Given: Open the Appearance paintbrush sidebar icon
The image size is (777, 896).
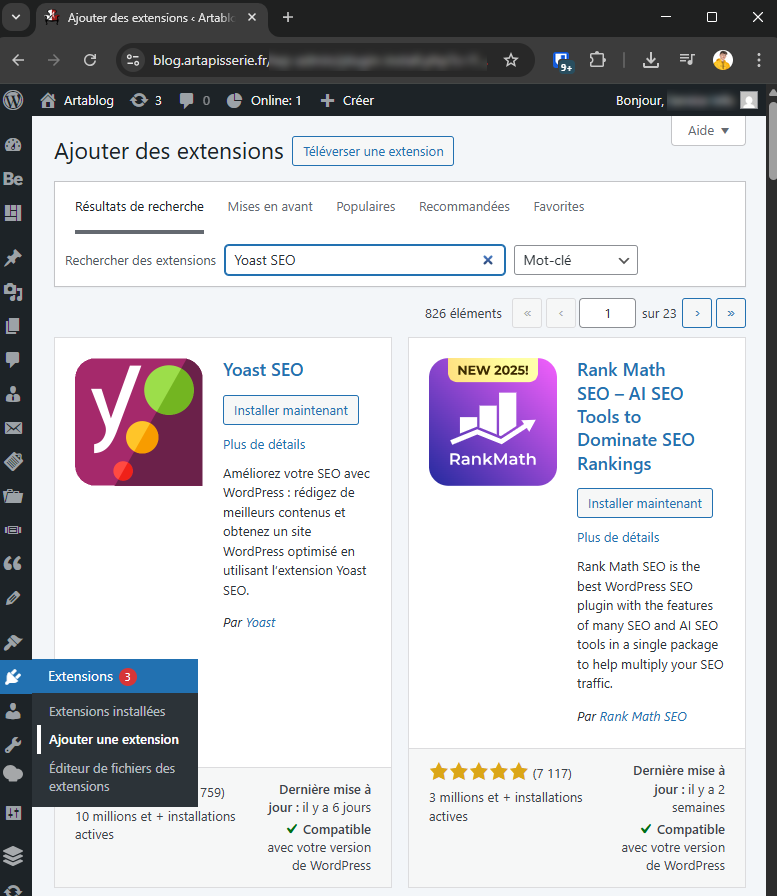Looking at the screenshot, I should pyautogui.click(x=13, y=642).
